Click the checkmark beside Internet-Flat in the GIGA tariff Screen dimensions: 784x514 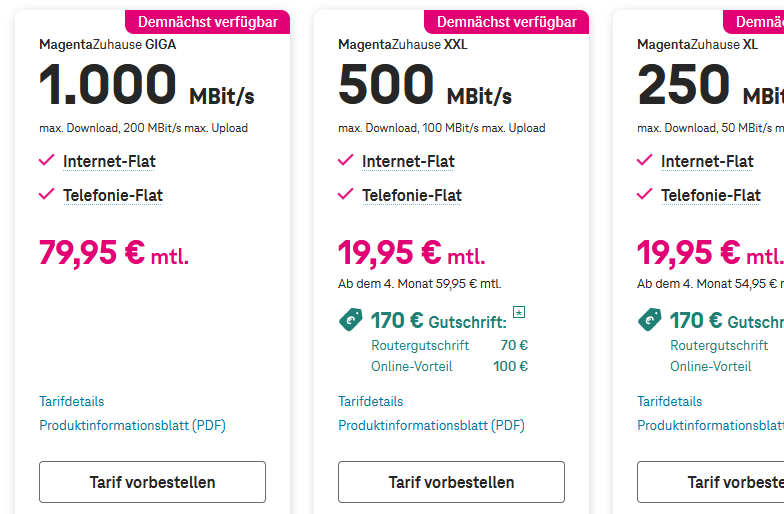click(46, 160)
